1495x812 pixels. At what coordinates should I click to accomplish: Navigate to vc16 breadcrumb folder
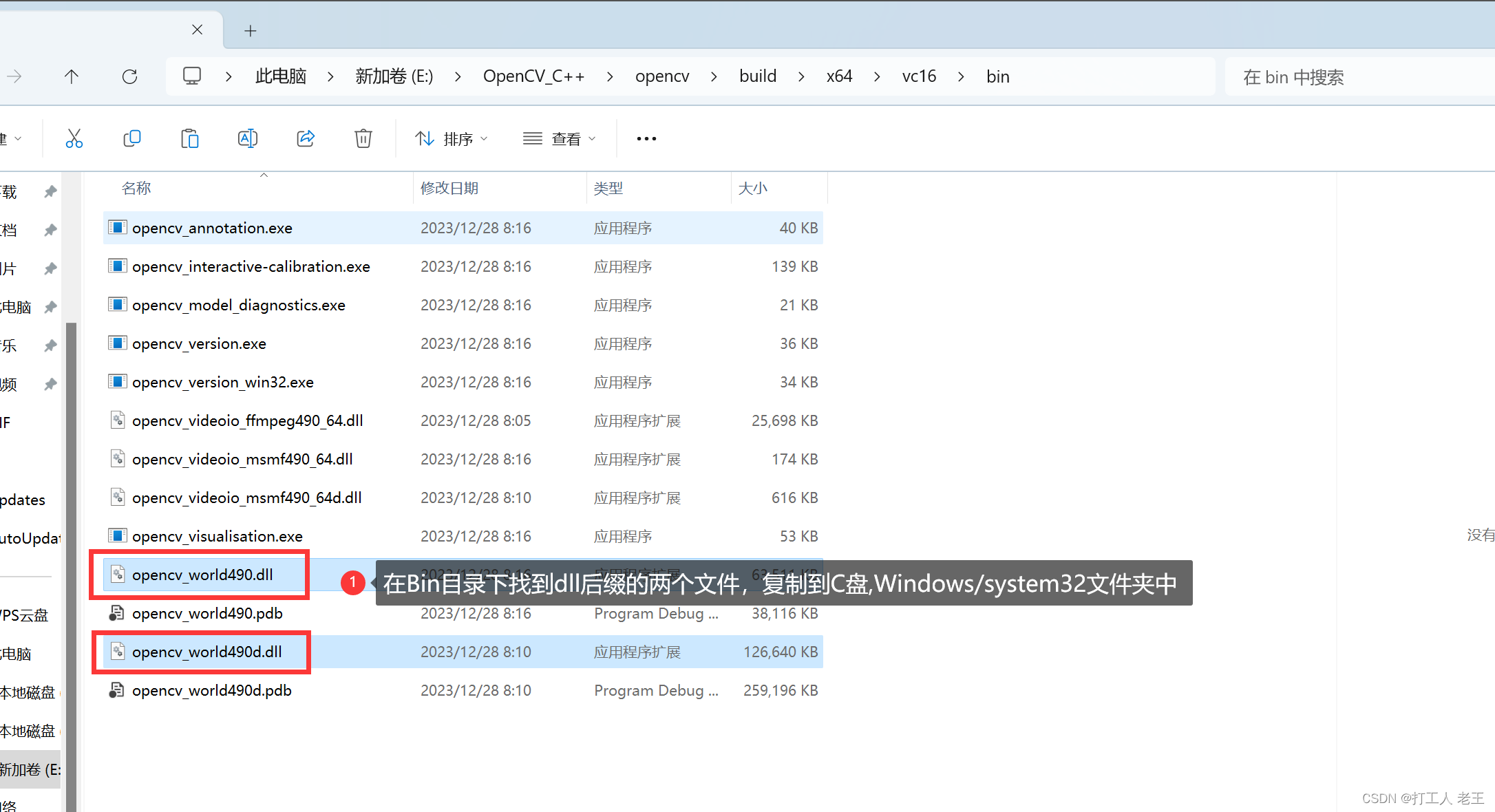(919, 76)
